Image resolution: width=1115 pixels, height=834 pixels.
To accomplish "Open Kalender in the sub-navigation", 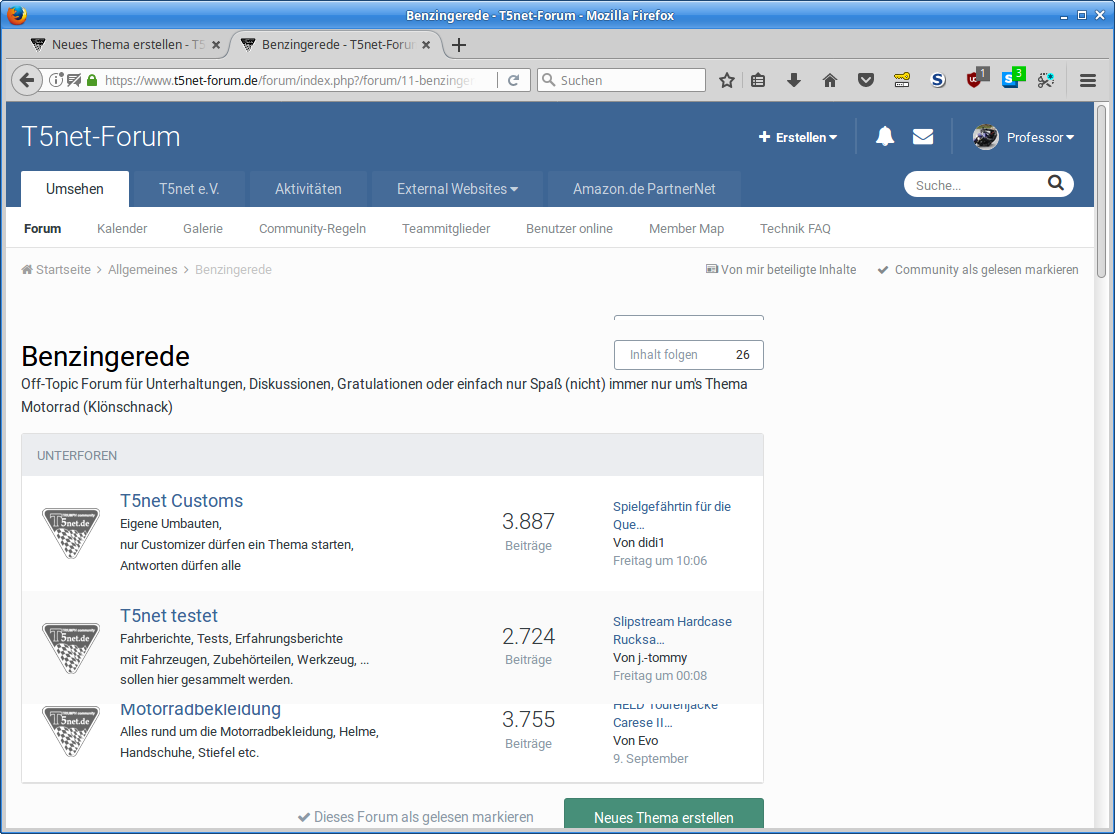I will pyautogui.click(x=122, y=228).
